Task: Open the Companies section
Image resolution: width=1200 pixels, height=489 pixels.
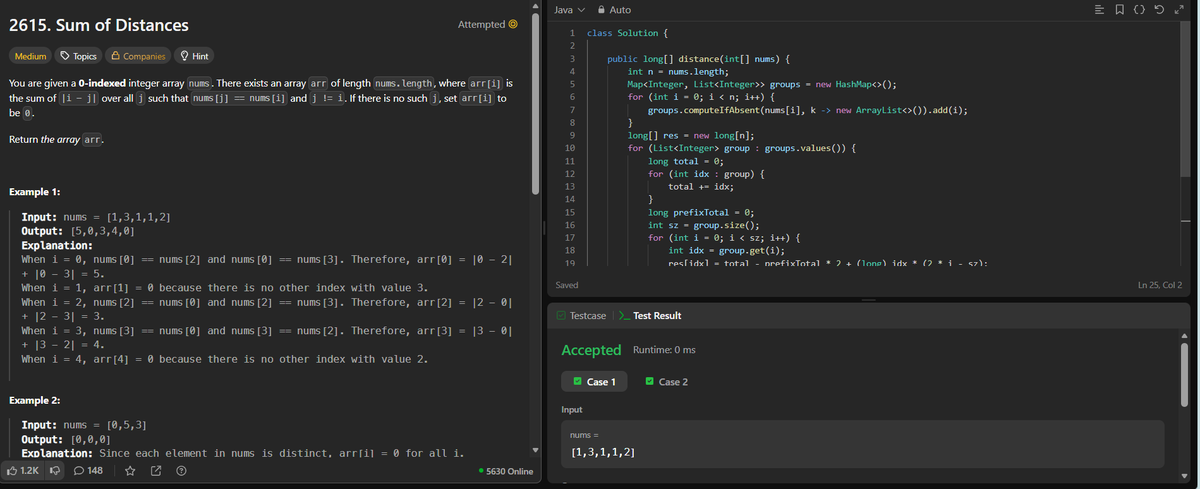Action: pyautogui.click(x=138, y=56)
